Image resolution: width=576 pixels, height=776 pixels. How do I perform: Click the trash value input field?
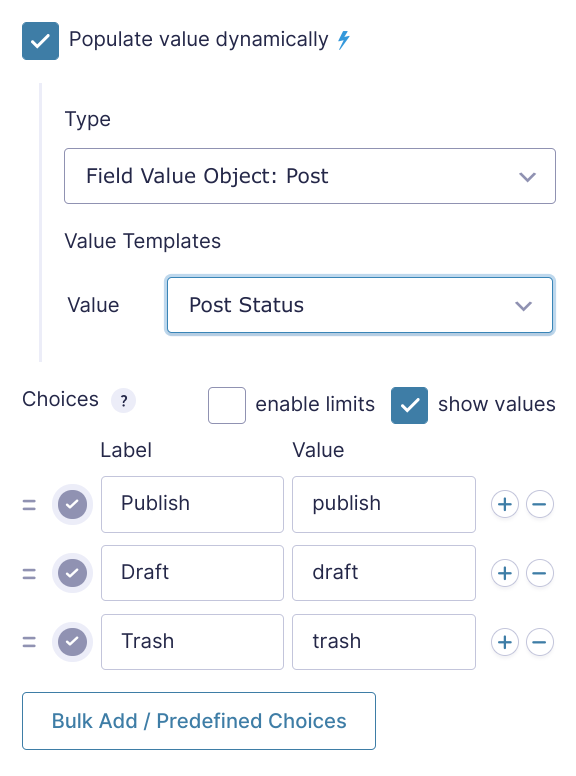(x=384, y=642)
